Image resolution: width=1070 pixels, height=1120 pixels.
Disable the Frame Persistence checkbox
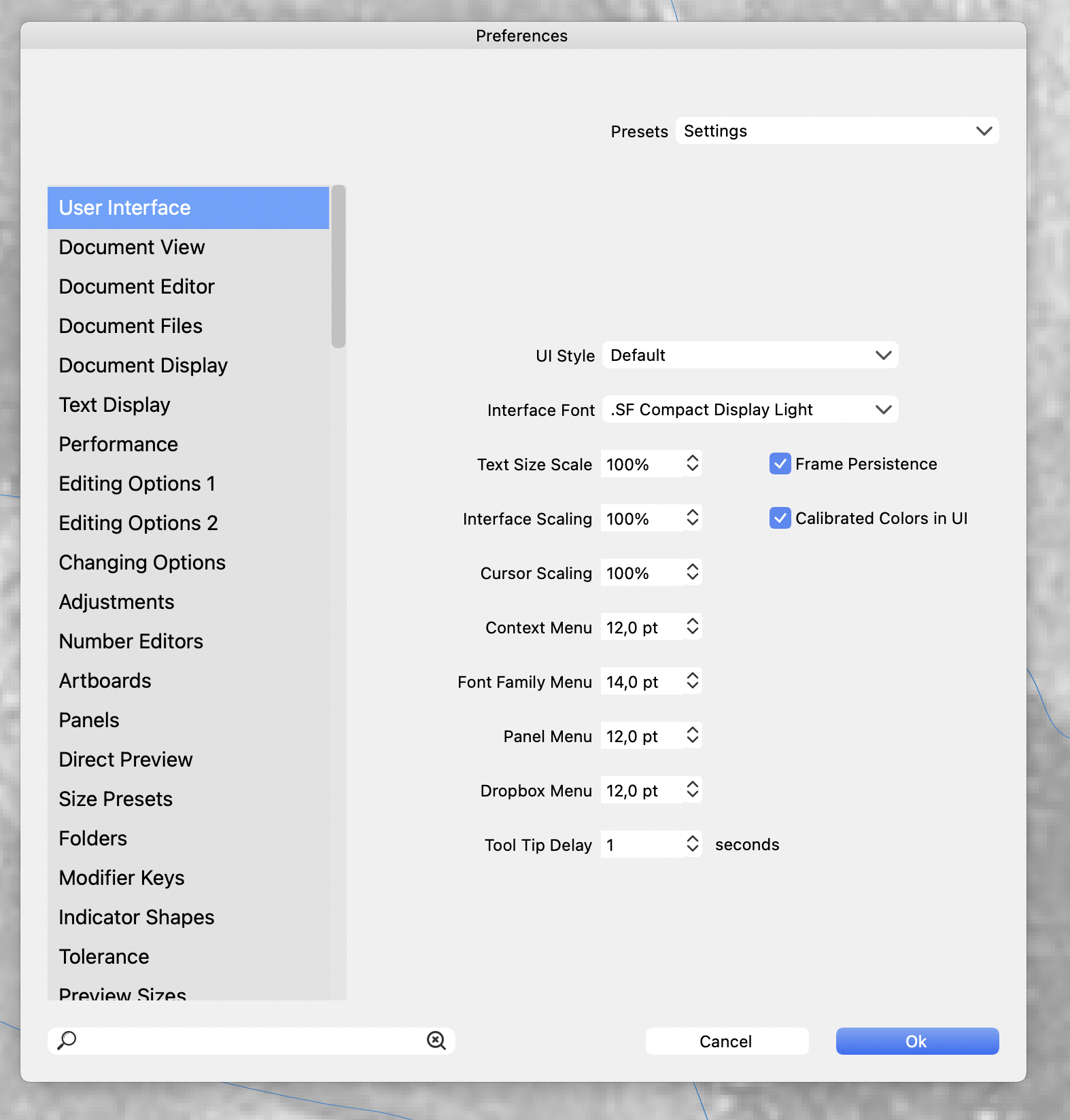pyautogui.click(x=780, y=464)
